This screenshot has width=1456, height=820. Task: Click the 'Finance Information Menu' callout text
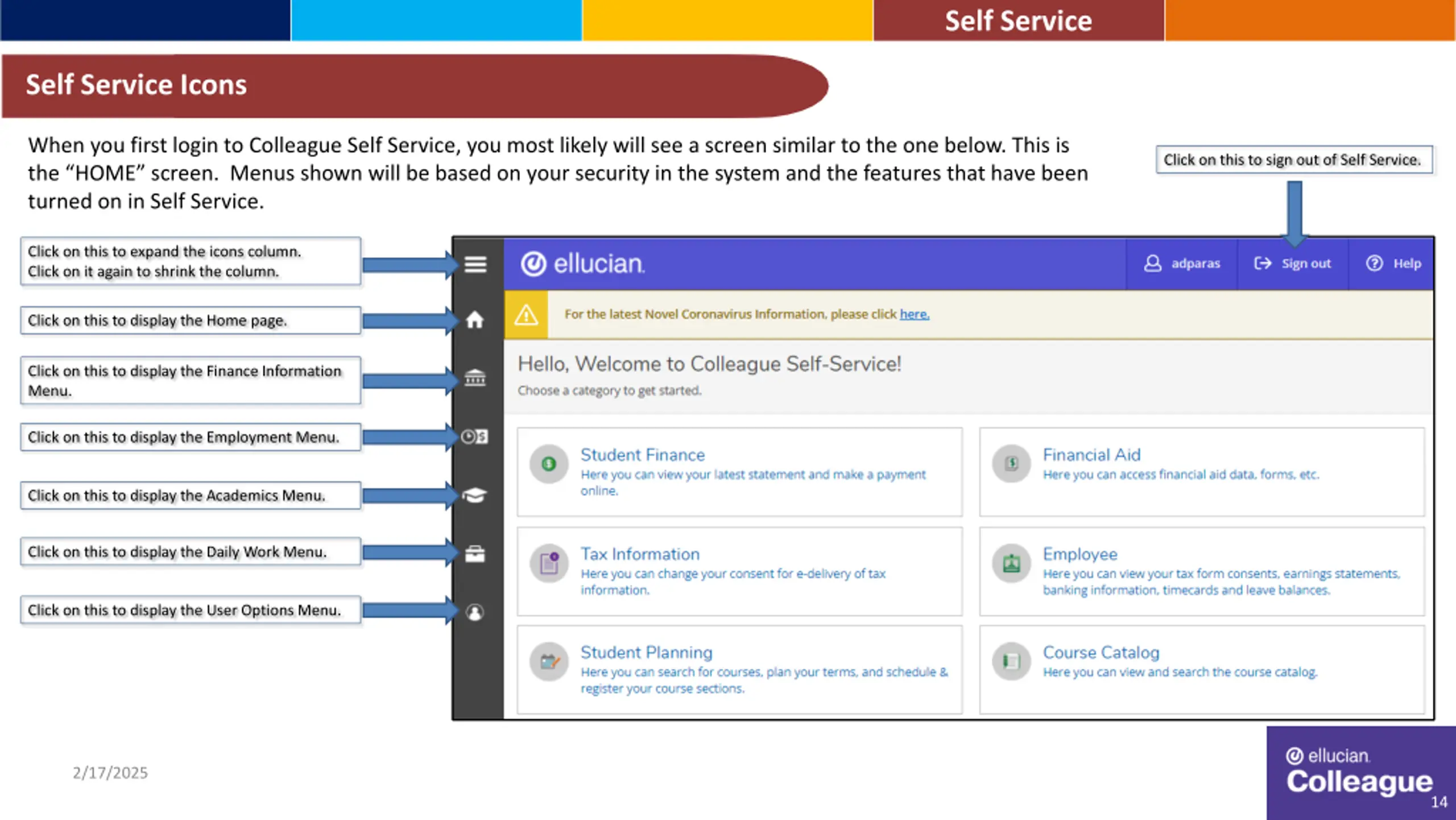pyautogui.click(x=184, y=381)
